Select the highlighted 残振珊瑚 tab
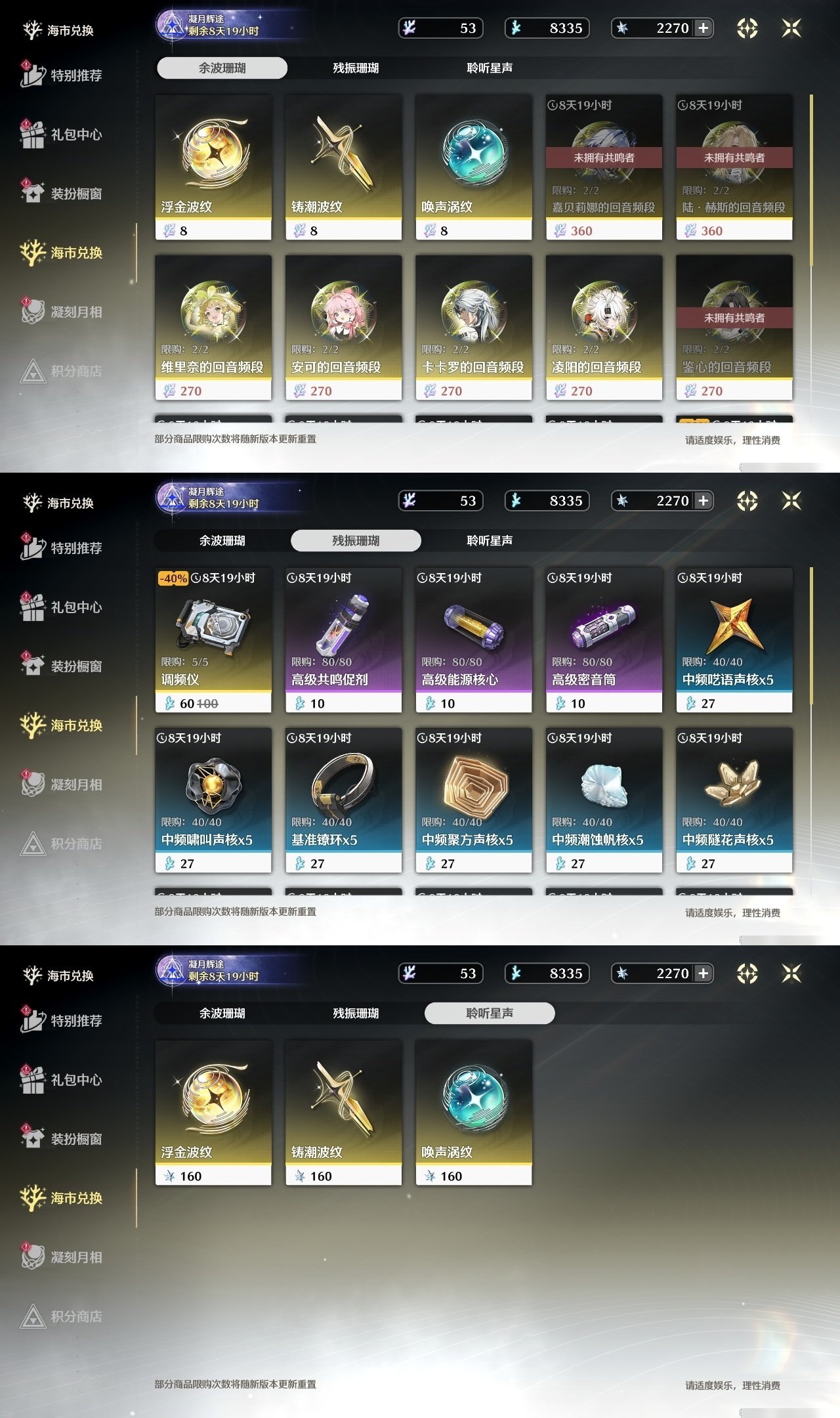 pos(356,540)
